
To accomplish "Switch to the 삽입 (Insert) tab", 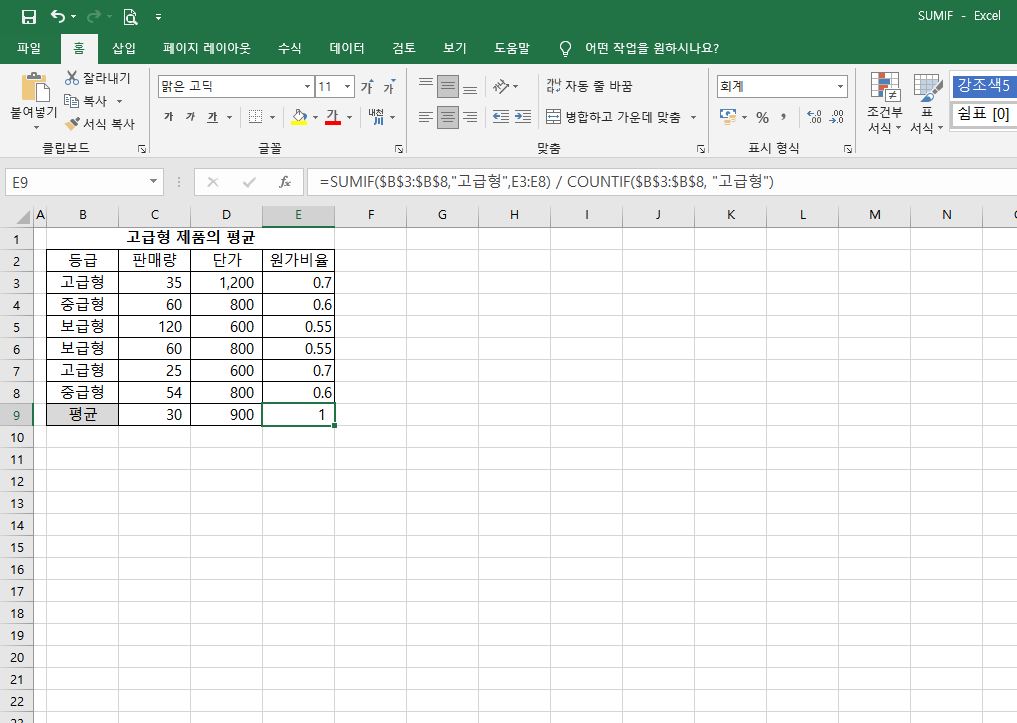I will [124, 48].
